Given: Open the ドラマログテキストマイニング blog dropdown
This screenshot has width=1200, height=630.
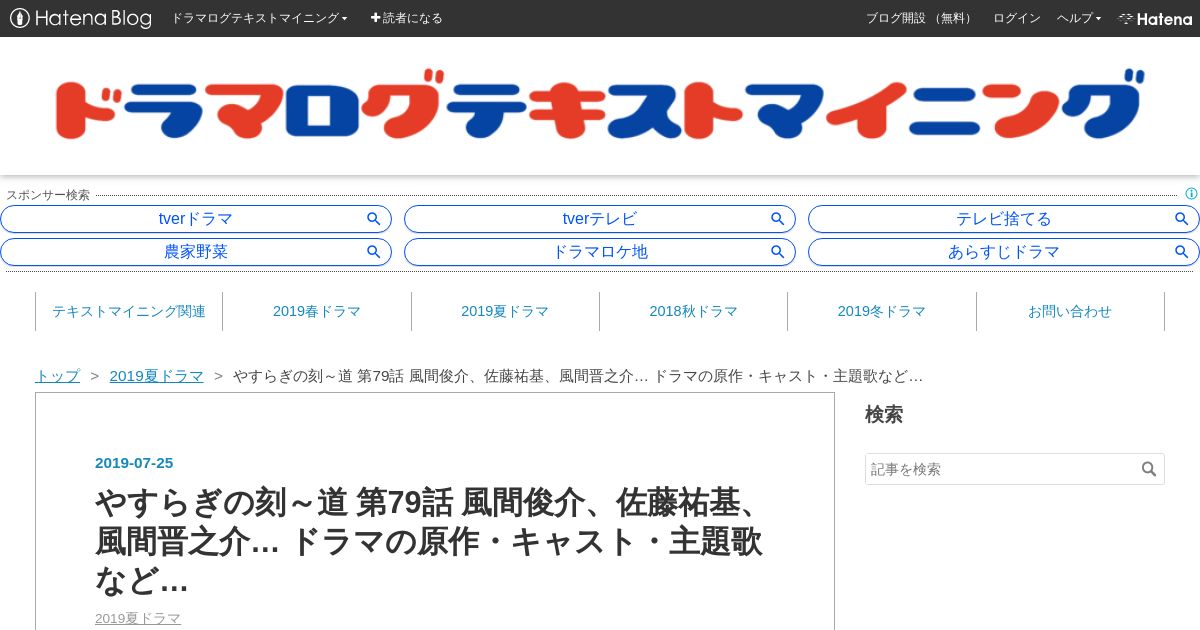Looking at the screenshot, I should pyautogui.click(x=259, y=18).
